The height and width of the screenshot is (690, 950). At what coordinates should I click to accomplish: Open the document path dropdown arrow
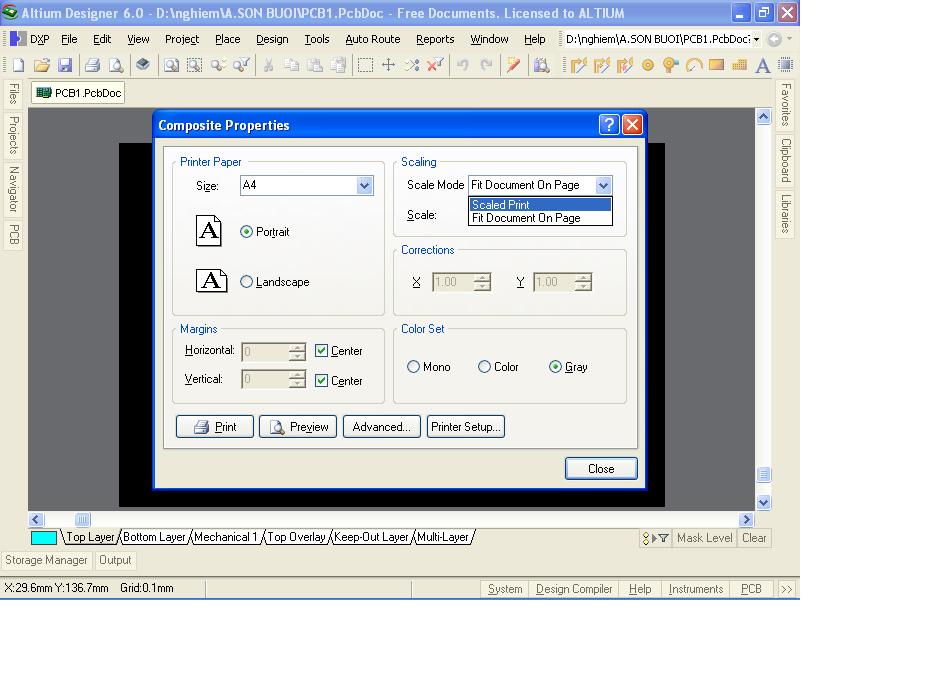point(756,39)
